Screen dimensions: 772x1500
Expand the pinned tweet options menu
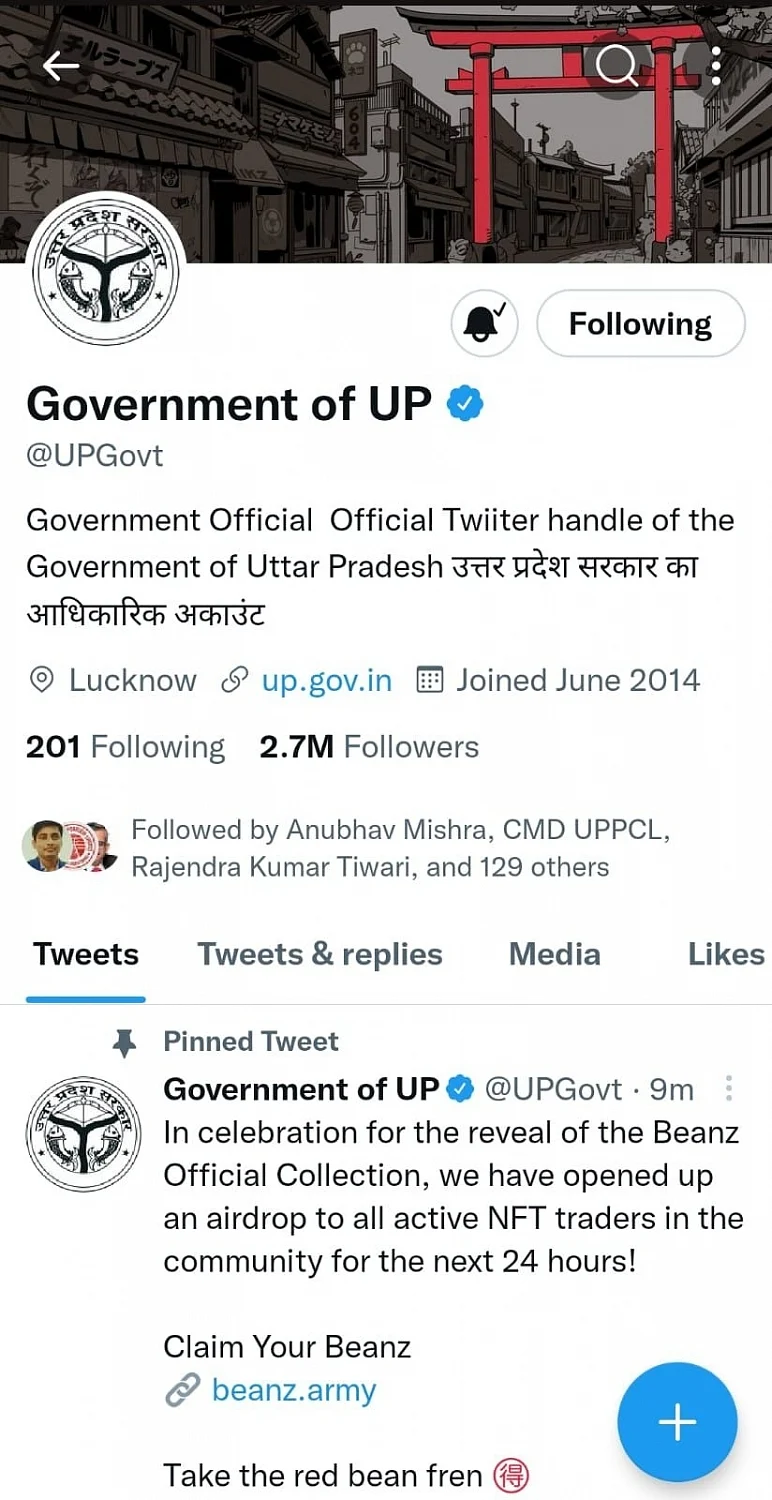(x=730, y=1088)
